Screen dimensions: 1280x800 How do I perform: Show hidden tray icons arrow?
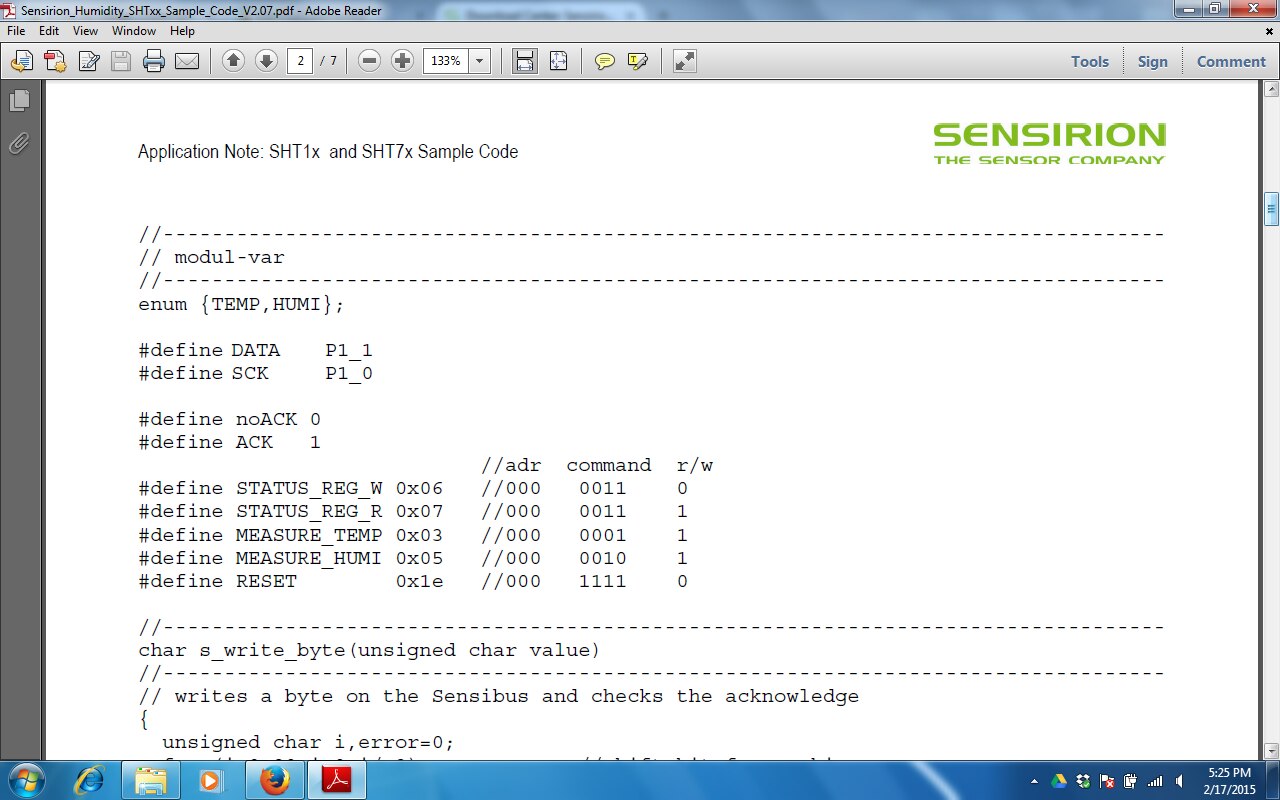[1035, 781]
